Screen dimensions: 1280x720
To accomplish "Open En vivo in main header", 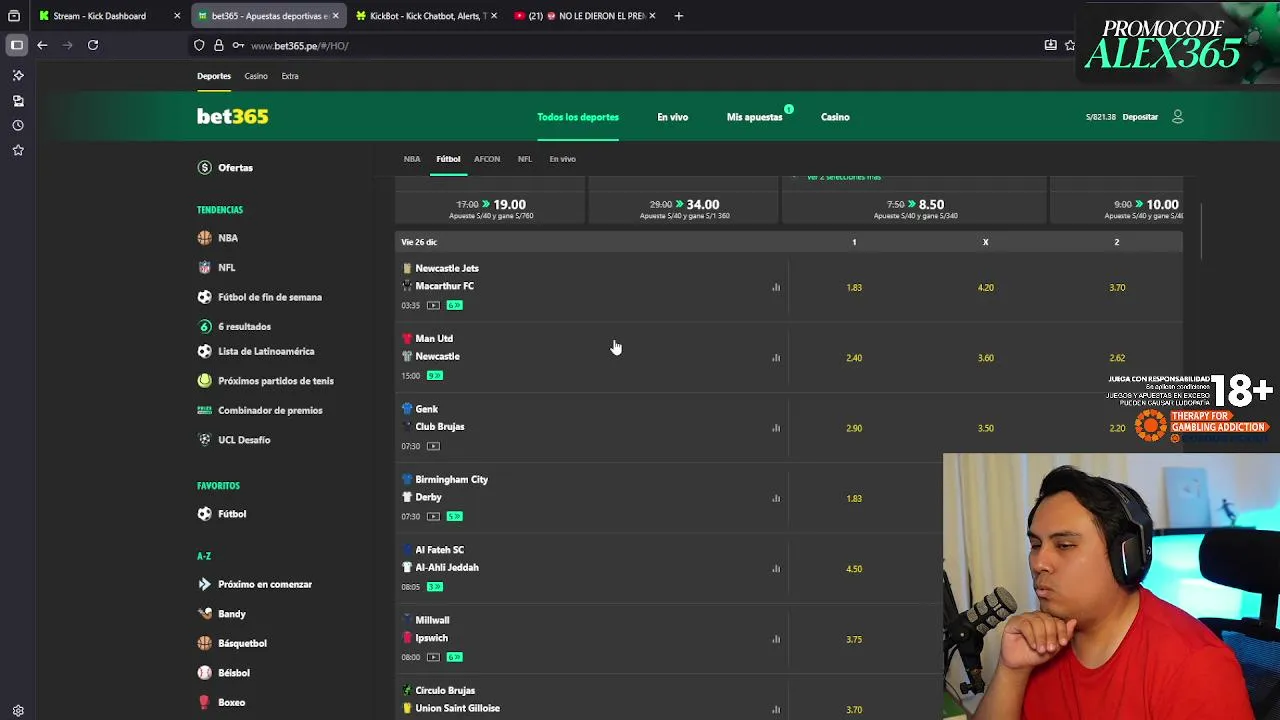I will pyautogui.click(x=672, y=117).
